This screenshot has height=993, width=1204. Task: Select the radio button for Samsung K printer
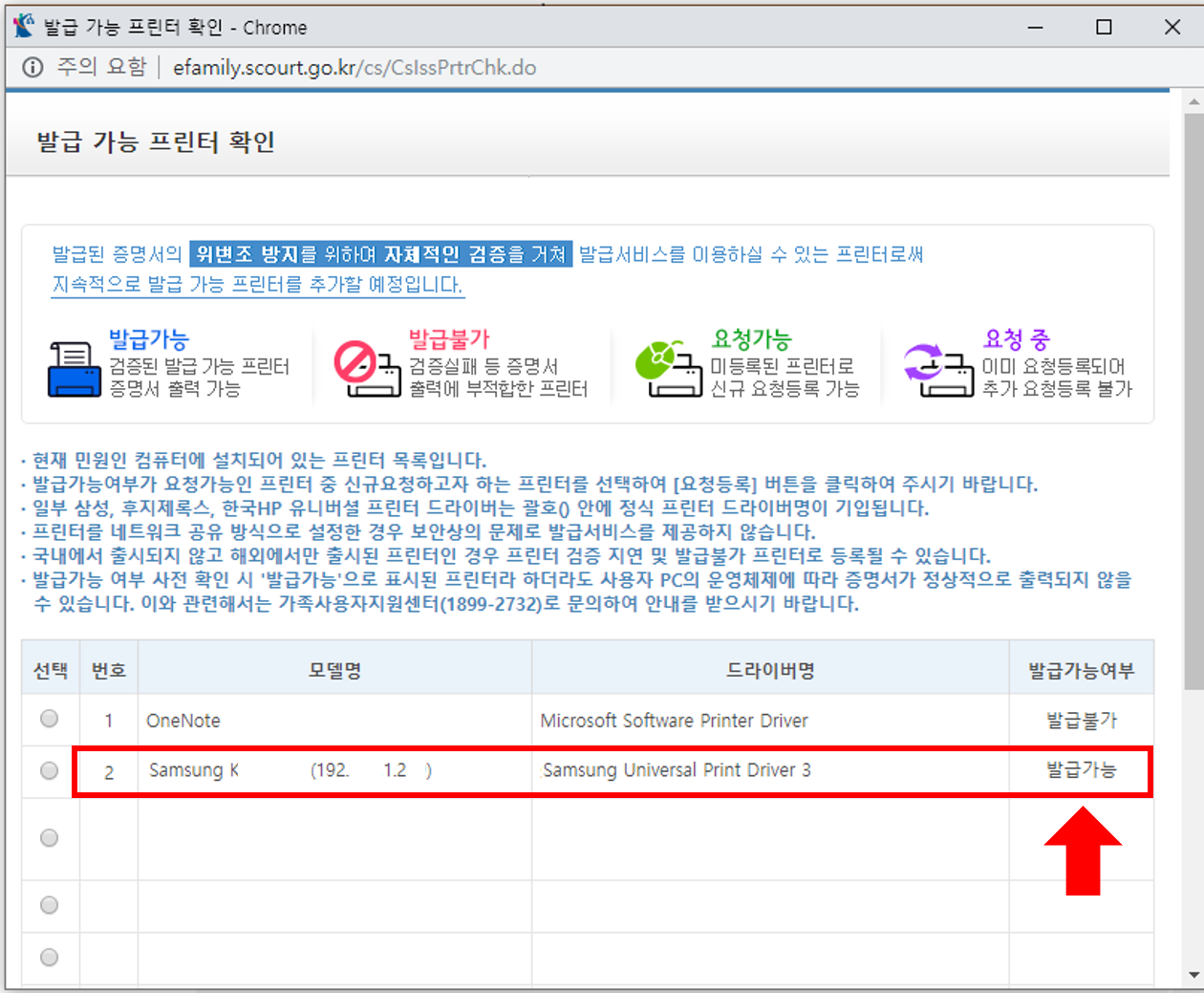pos(50,771)
